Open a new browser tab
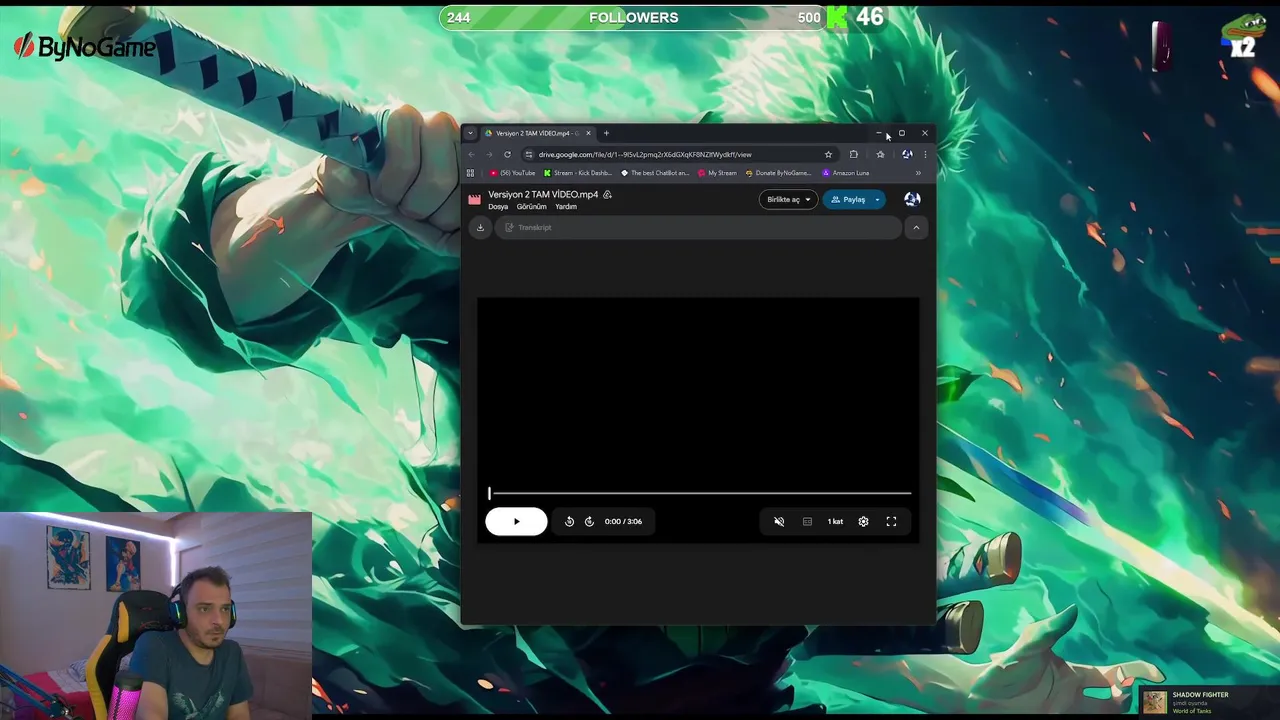The image size is (1280, 720). pos(606,133)
